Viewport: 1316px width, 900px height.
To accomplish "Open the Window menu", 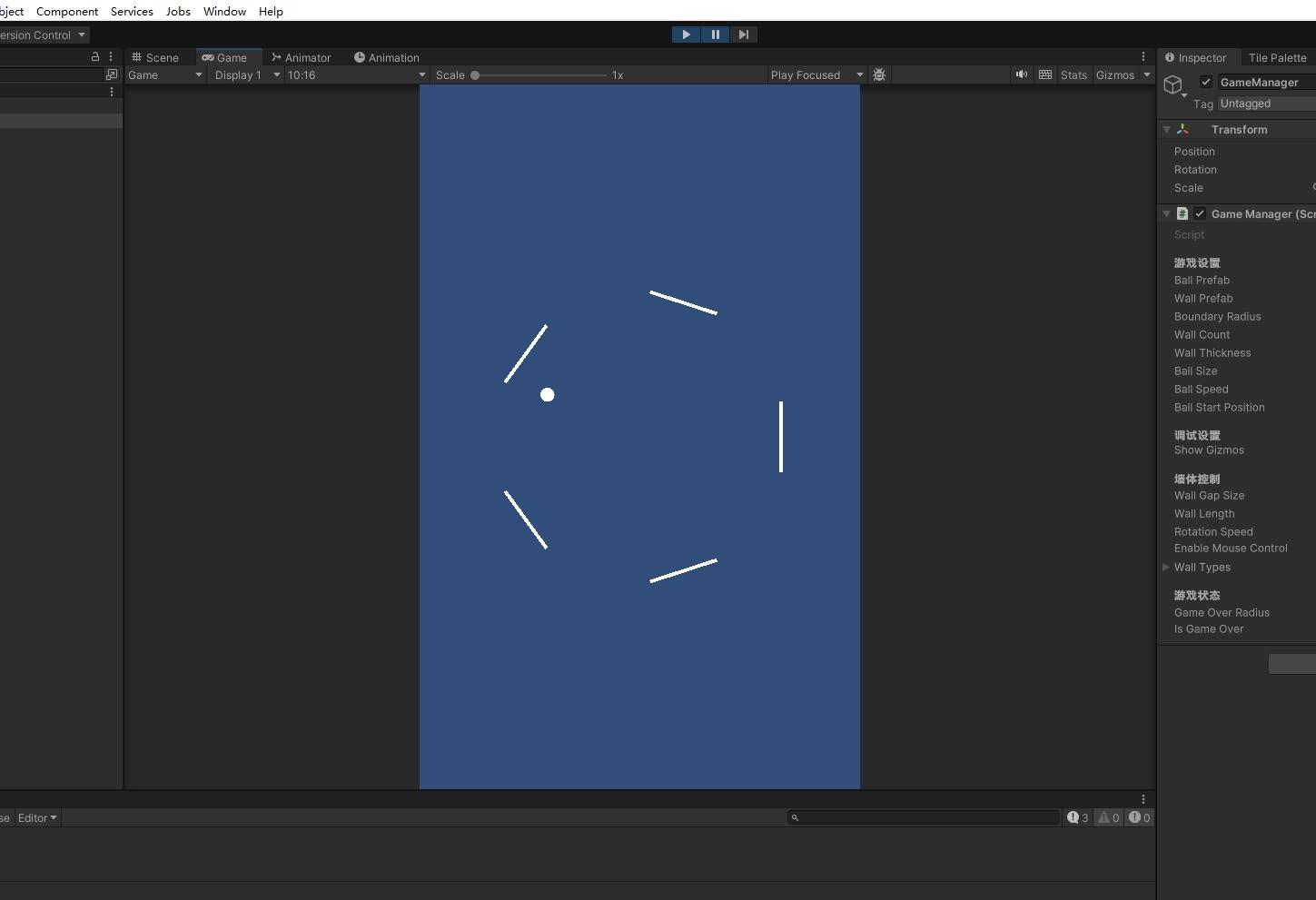I will [x=224, y=11].
